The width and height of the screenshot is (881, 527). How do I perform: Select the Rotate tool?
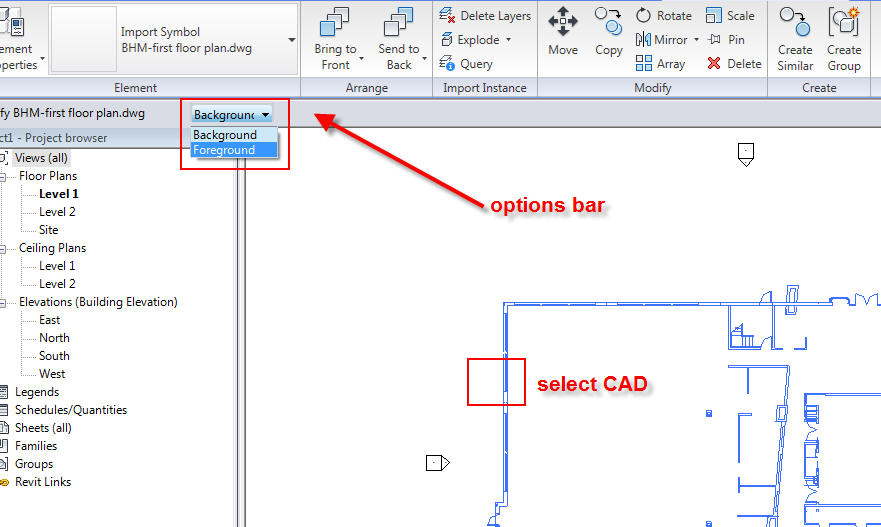point(664,16)
